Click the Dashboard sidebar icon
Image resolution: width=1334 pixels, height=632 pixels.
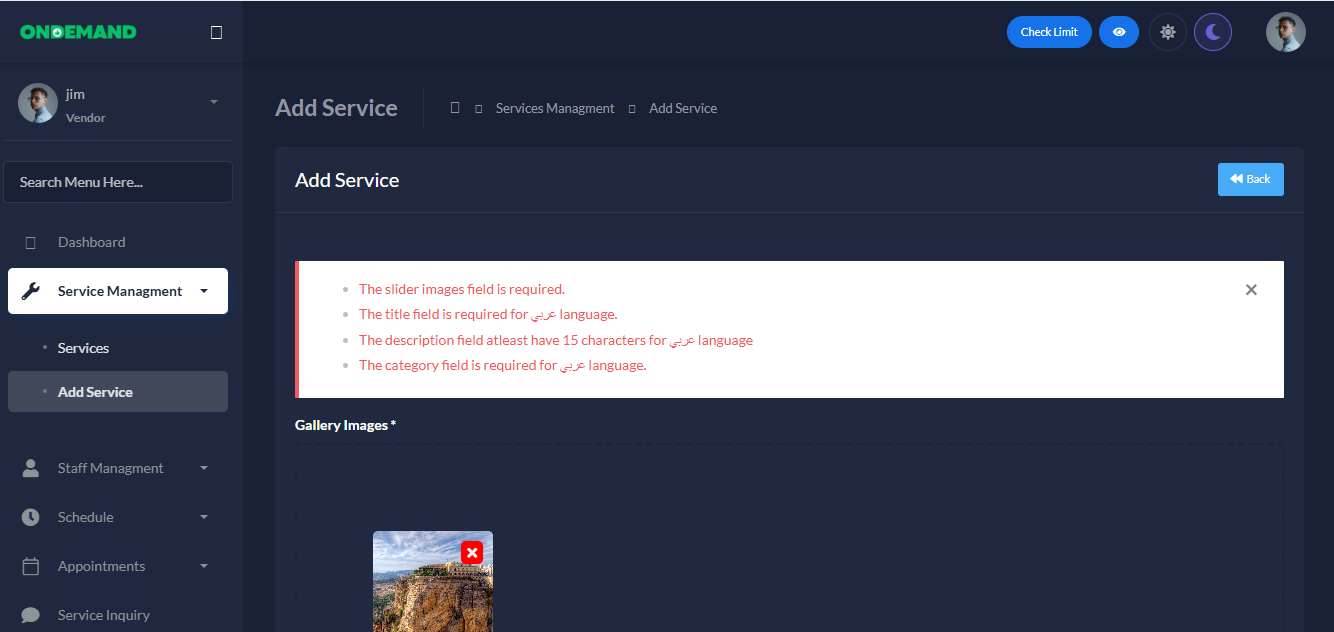point(30,242)
